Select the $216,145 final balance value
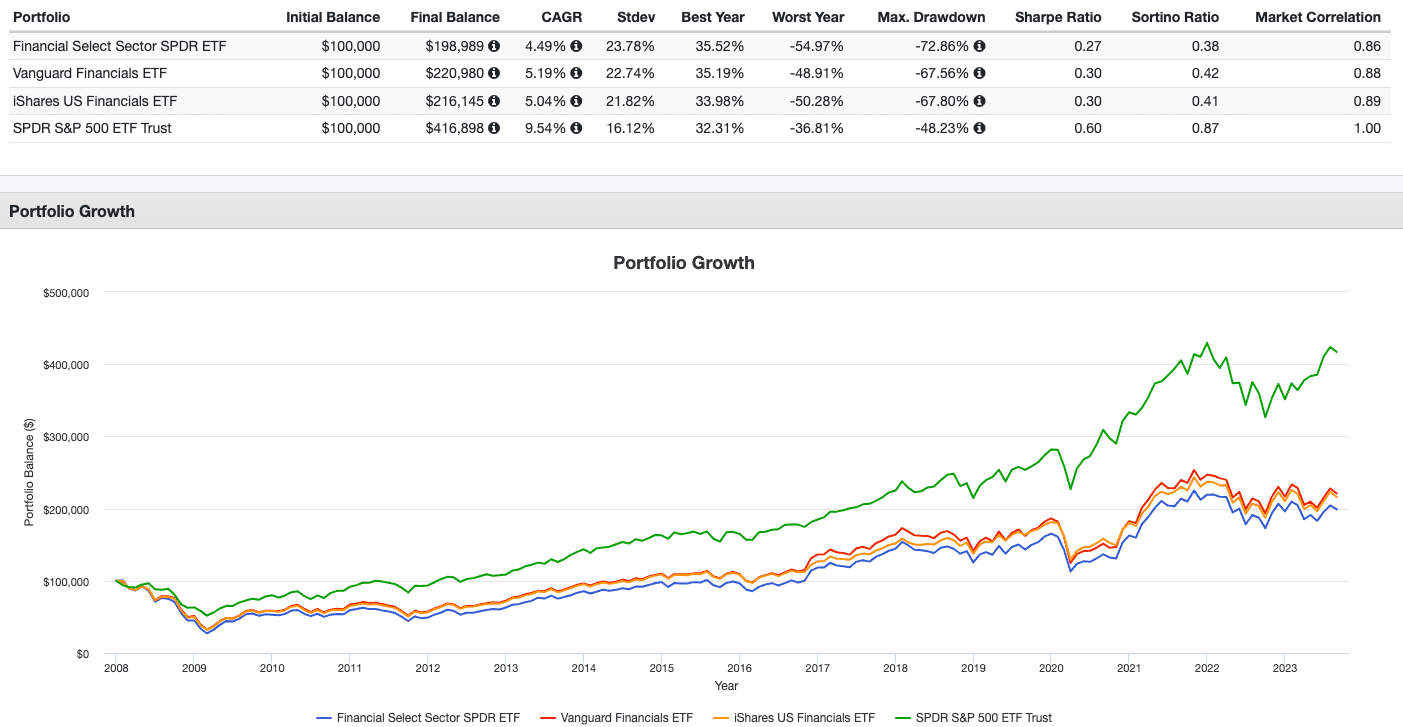This screenshot has height=727, width=1403. coord(455,101)
